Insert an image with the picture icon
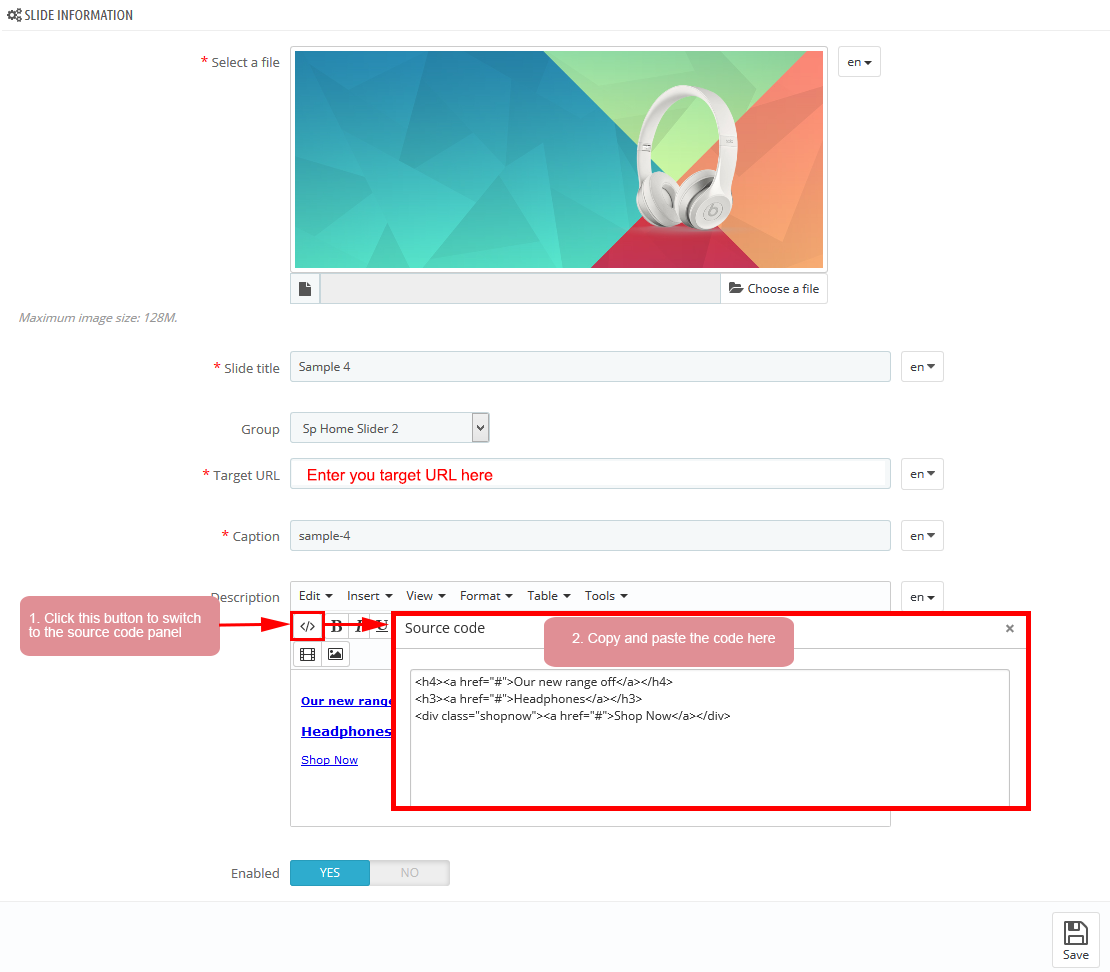This screenshot has width=1110, height=972. click(336, 654)
